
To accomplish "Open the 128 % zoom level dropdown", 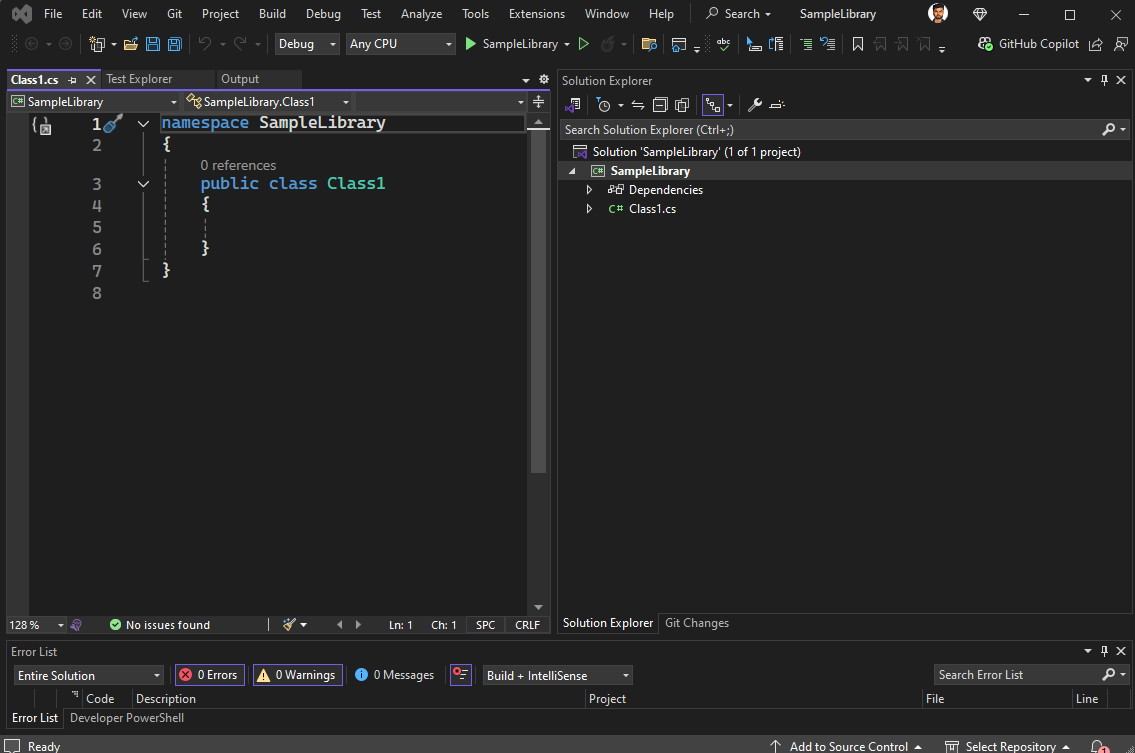I will click(x=36, y=625).
